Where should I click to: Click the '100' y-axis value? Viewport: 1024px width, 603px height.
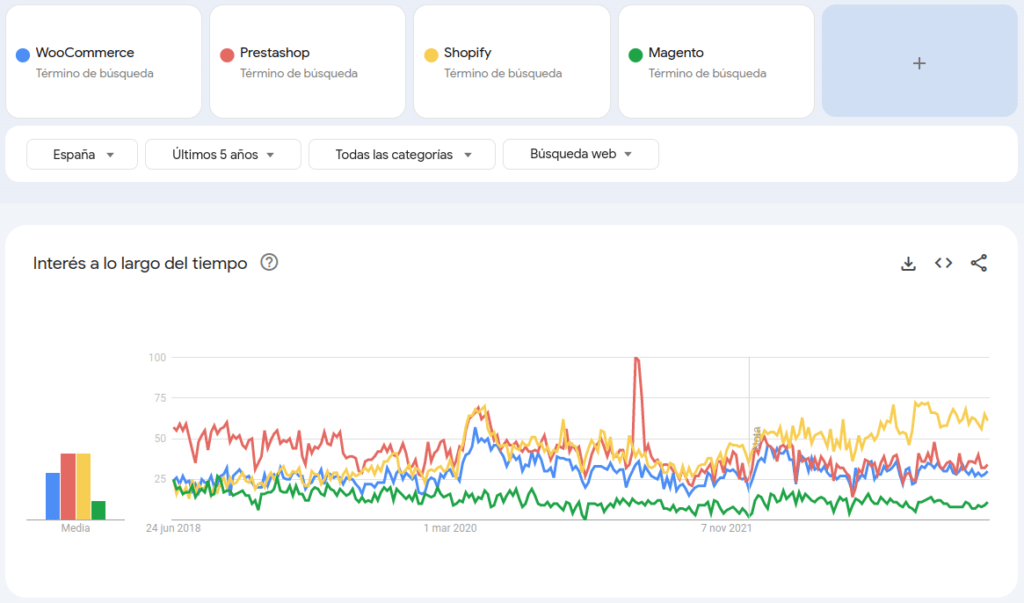tap(157, 357)
